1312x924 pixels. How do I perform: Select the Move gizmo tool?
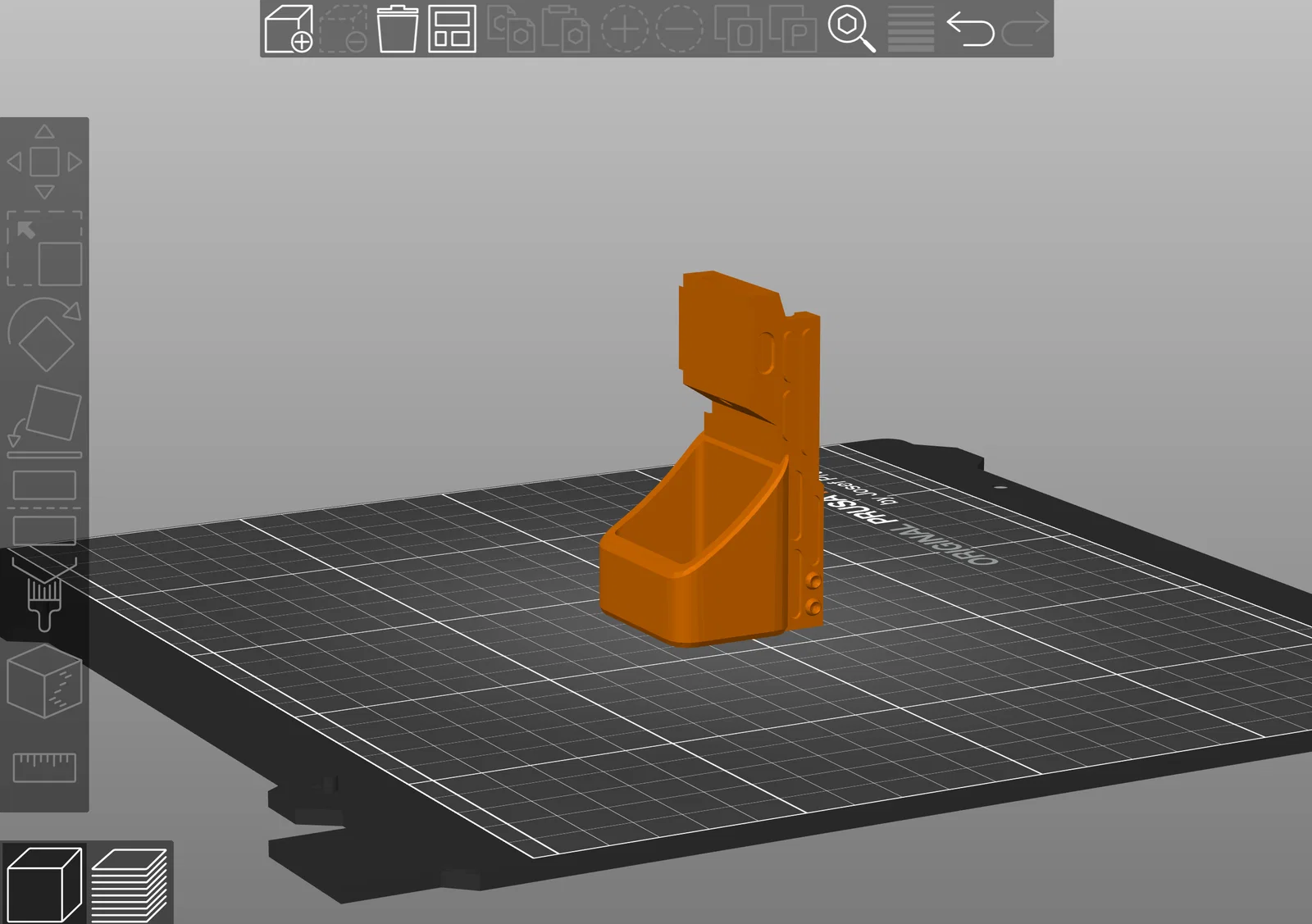pyautogui.click(x=44, y=162)
